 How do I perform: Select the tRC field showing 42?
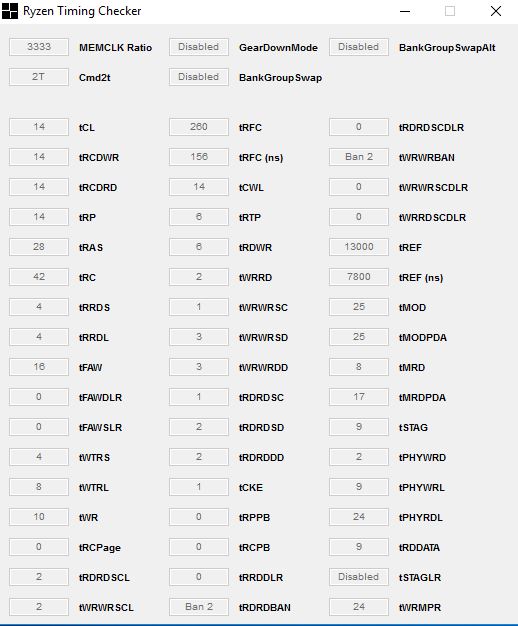(x=39, y=277)
